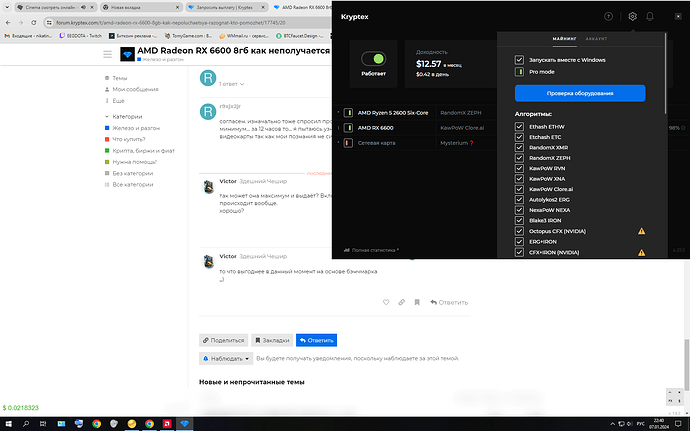Open the BTCFaucet.Design bookmark
The width and height of the screenshot is (690, 431).
coord(299,36)
